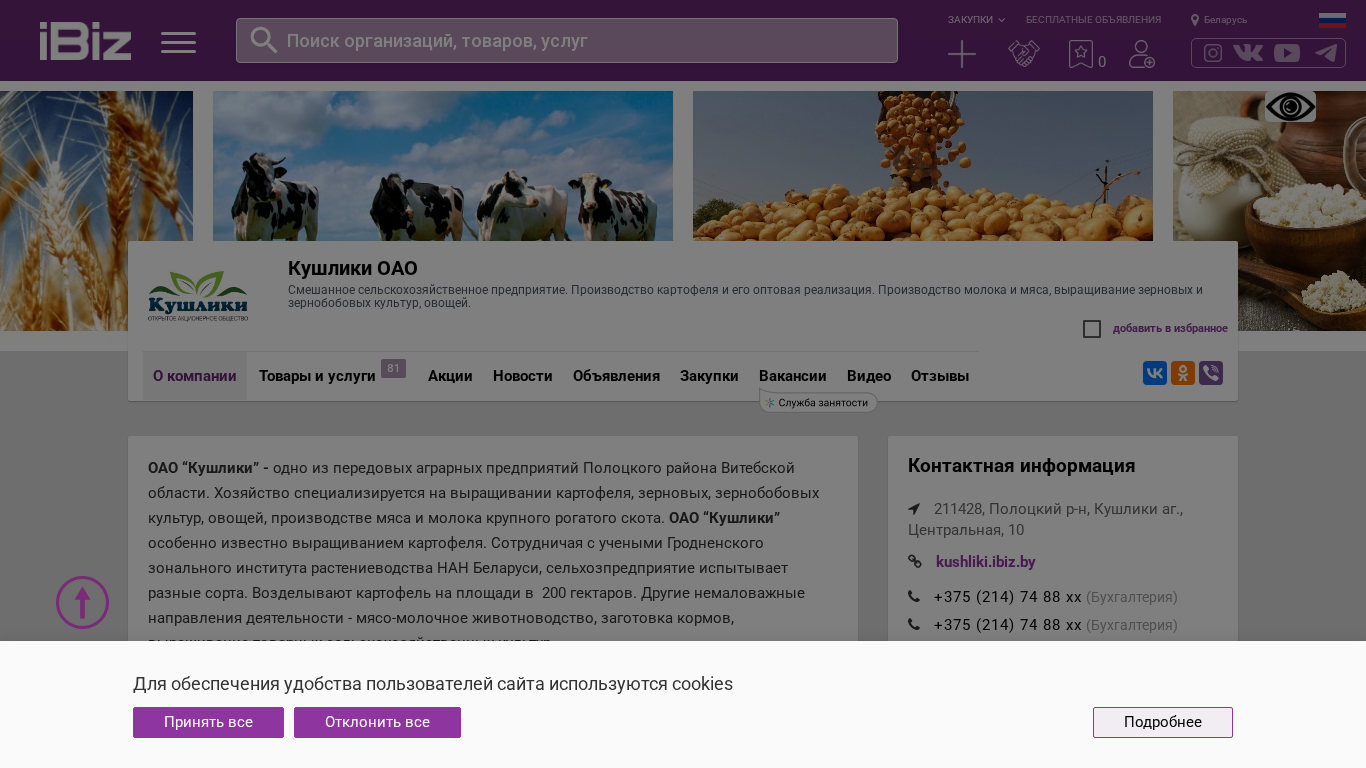
Task: Open the Товары и услуги tab
Action: (317, 376)
